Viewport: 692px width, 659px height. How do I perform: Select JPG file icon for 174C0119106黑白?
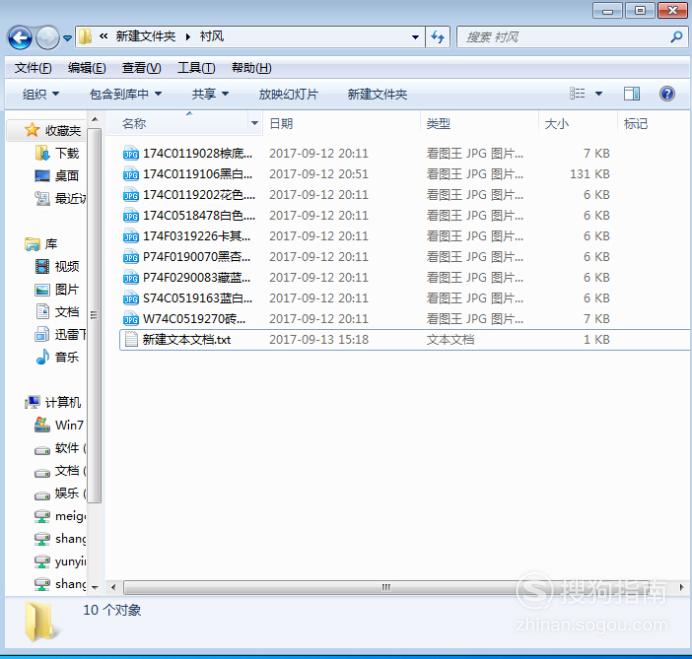pos(131,174)
